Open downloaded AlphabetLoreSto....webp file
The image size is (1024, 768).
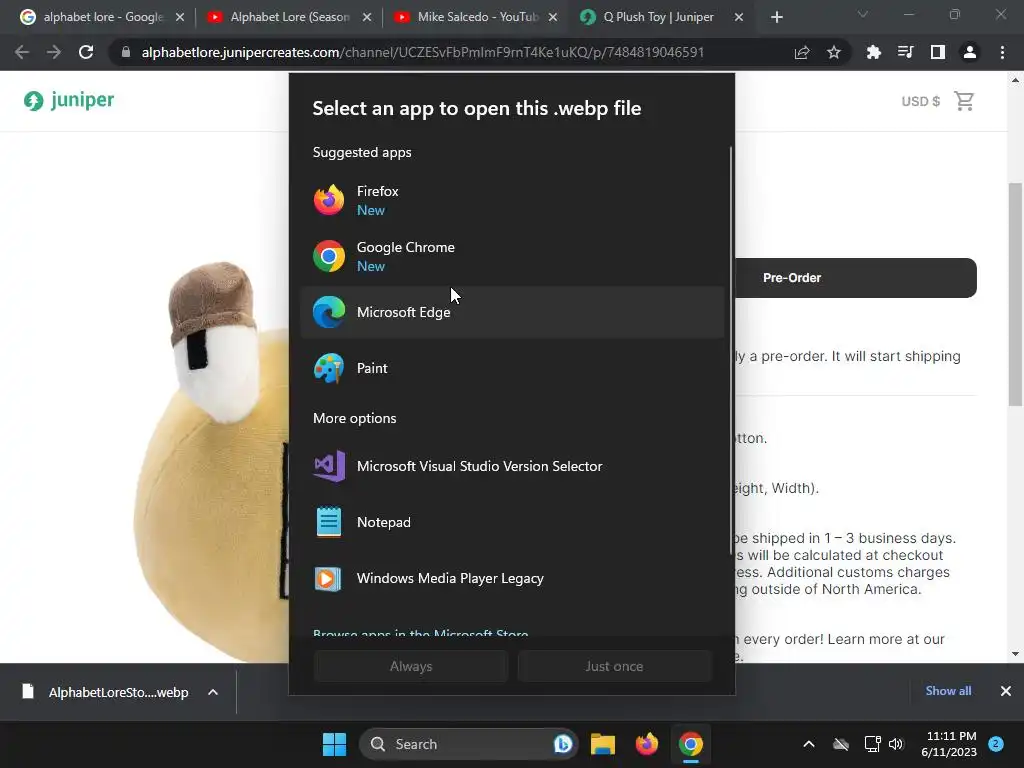pyautogui.click(x=105, y=692)
